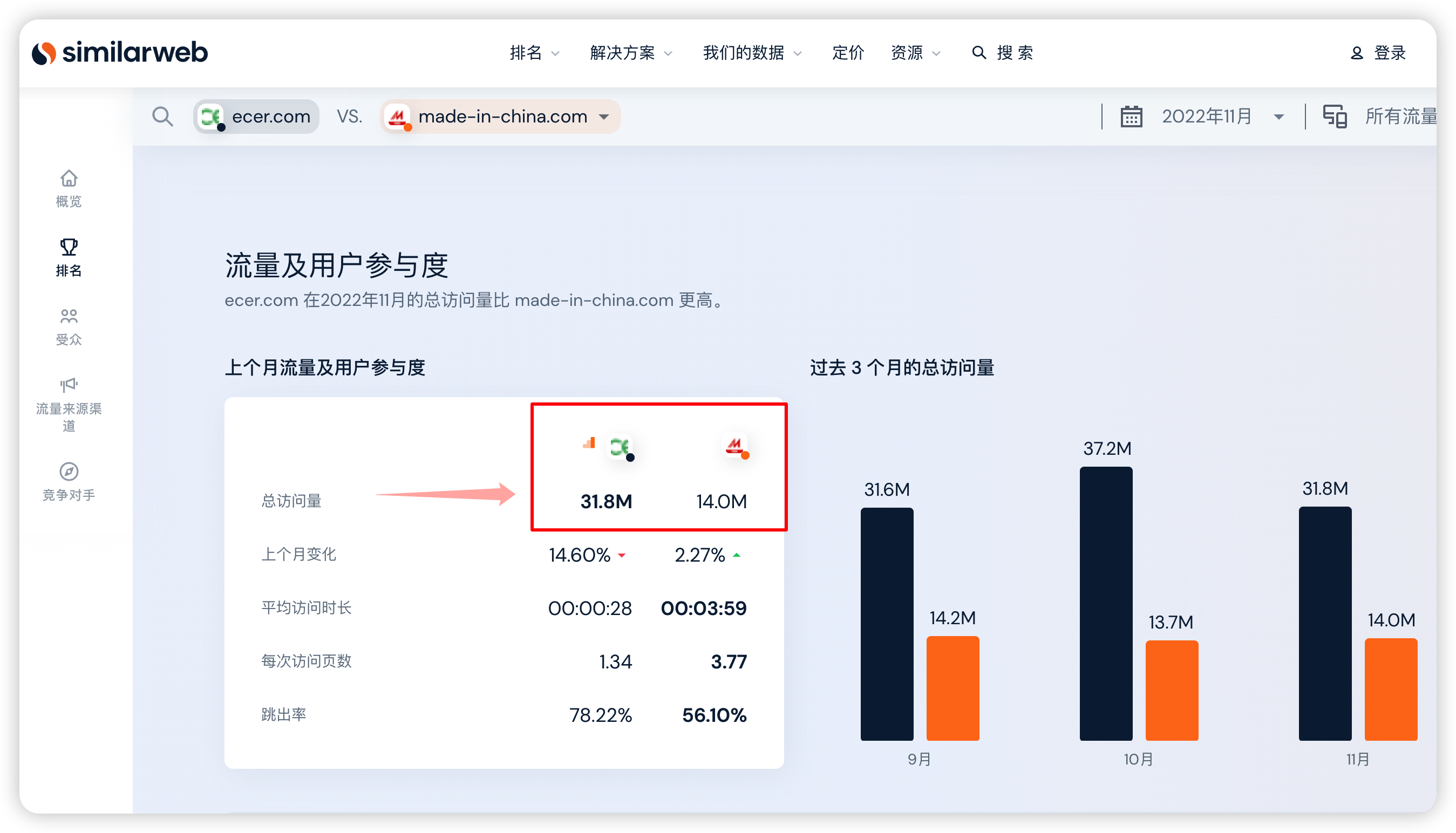Click the 11月 axis label

[x=1358, y=759]
